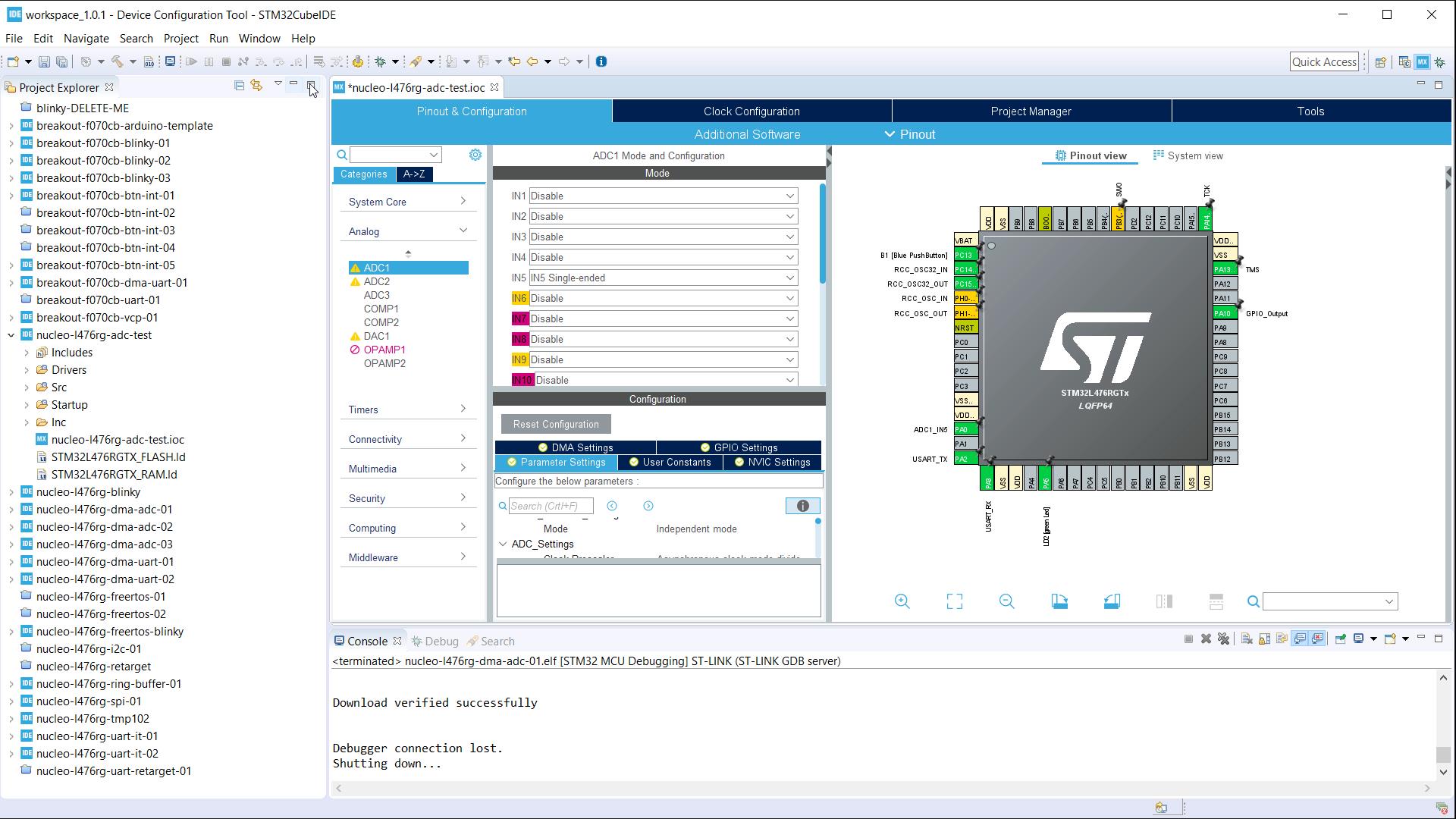Open settings gear in the components search panel
The width and height of the screenshot is (1456, 819).
coord(475,154)
